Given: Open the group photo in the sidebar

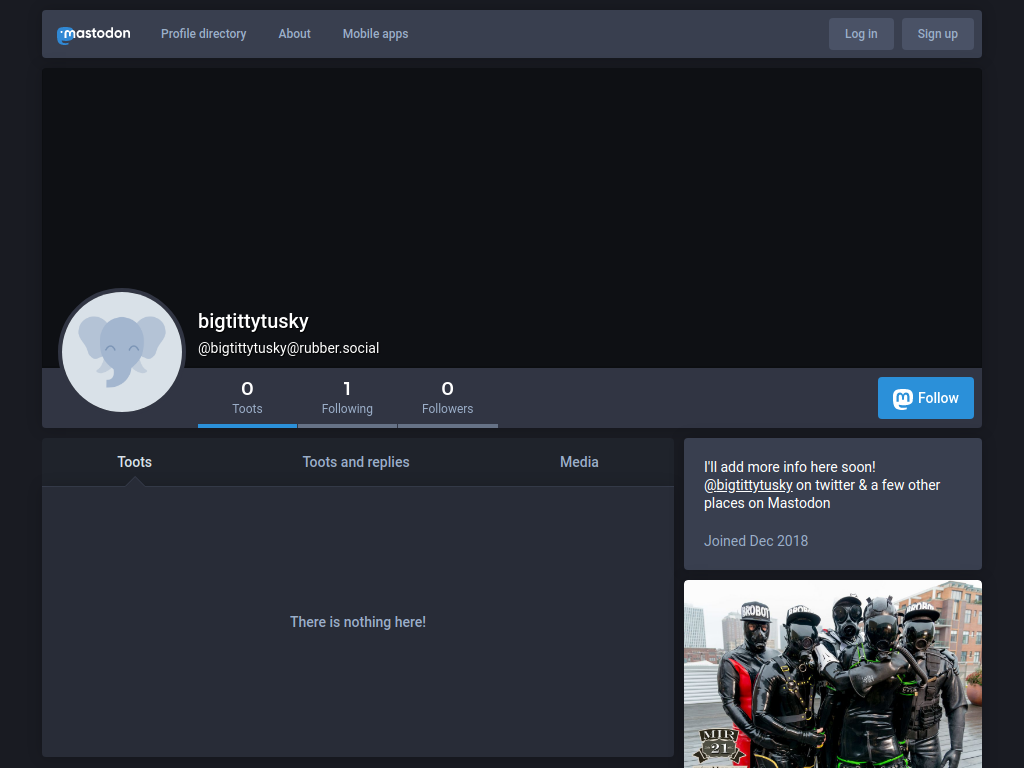Looking at the screenshot, I should click(833, 674).
